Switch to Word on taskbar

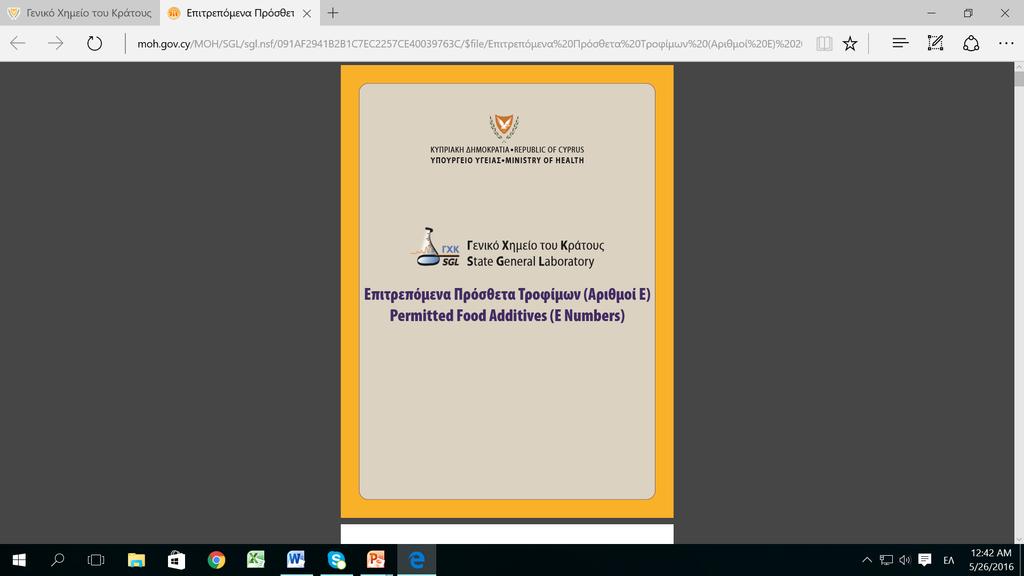click(296, 560)
